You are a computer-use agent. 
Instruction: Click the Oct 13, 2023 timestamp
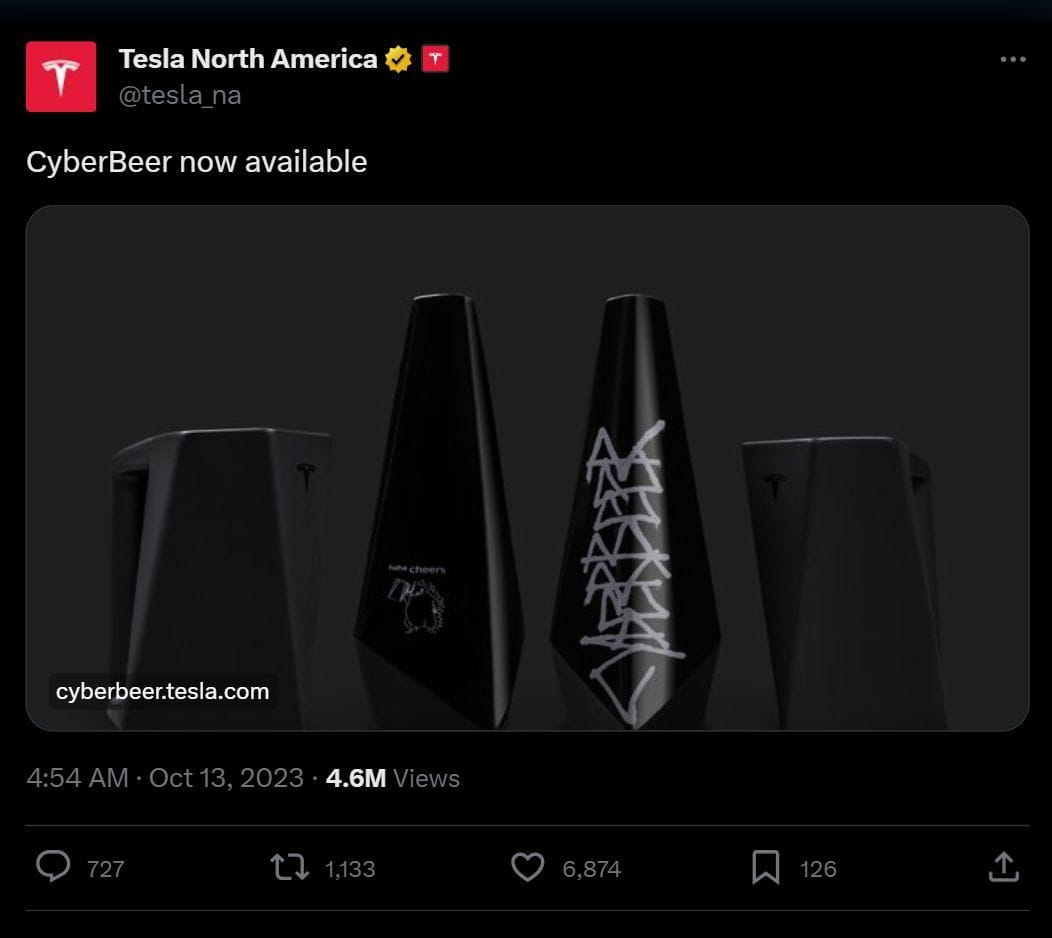point(227,778)
